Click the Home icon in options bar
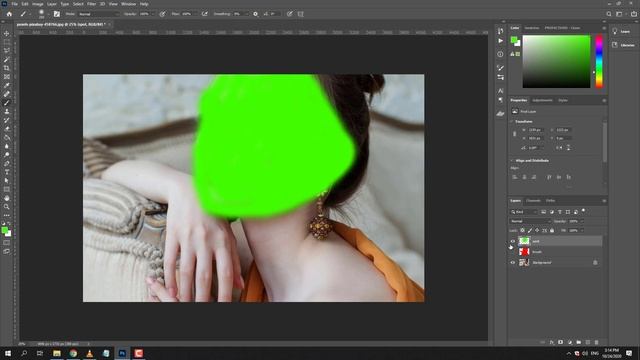Screen dimensions: 640x360 9,14
